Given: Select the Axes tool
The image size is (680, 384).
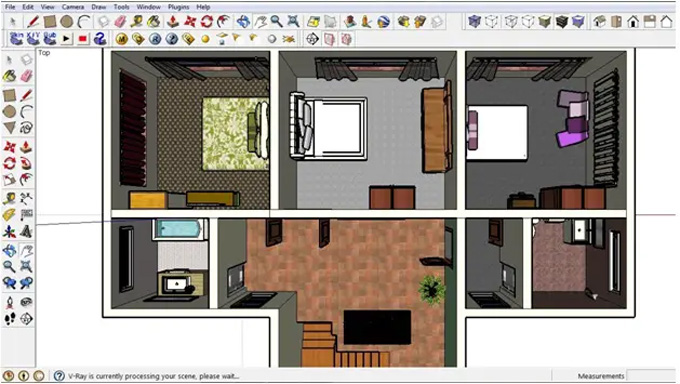Looking at the screenshot, I should click(x=10, y=232).
